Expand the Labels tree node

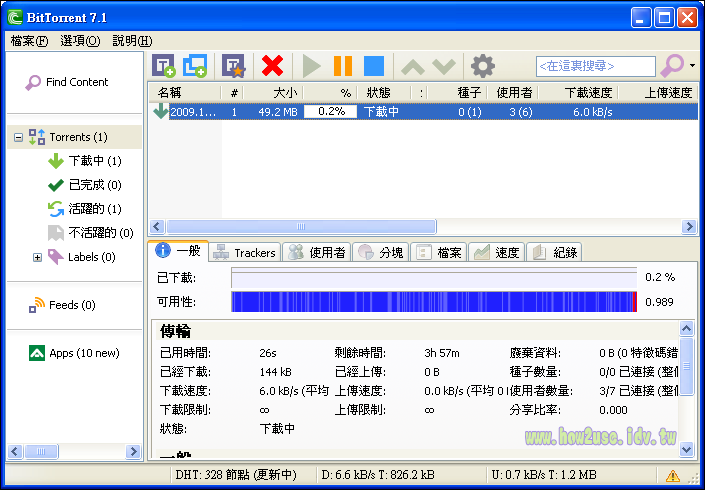(38, 257)
